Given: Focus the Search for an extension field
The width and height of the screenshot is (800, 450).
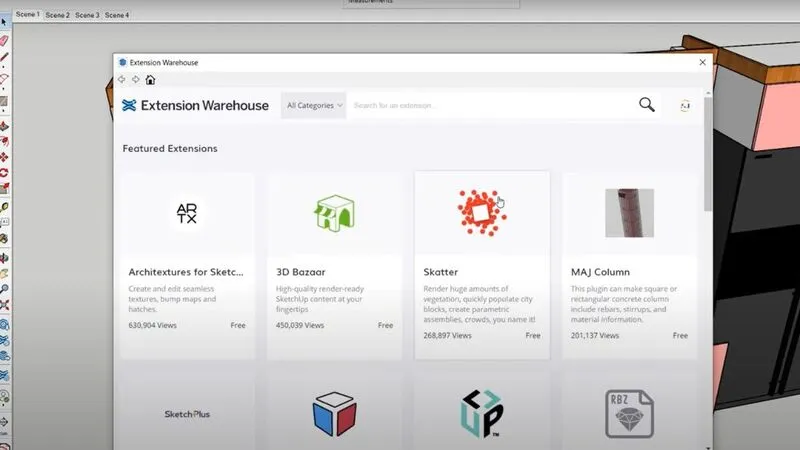Looking at the screenshot, I should 492,106.
